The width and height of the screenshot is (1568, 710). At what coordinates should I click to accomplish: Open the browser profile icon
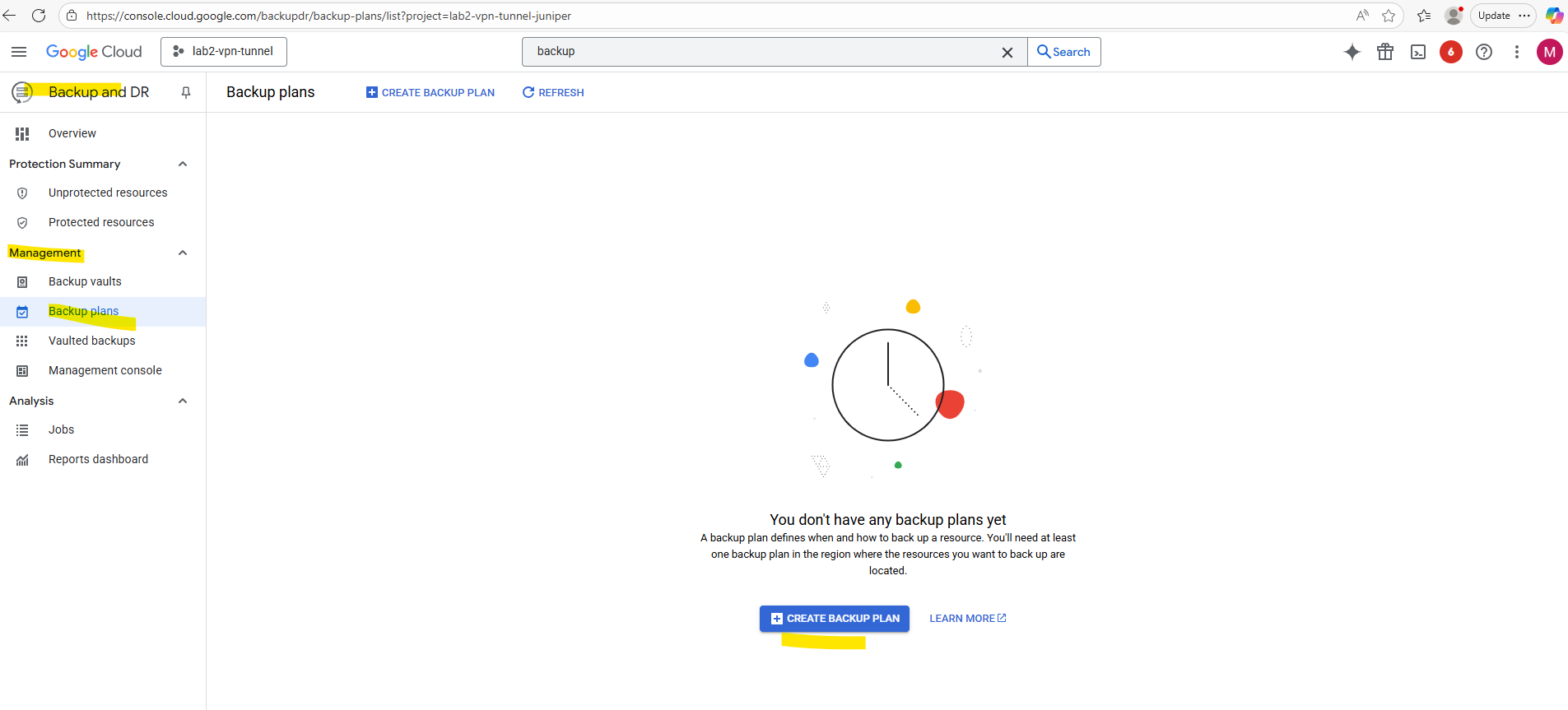[1454, 16]
